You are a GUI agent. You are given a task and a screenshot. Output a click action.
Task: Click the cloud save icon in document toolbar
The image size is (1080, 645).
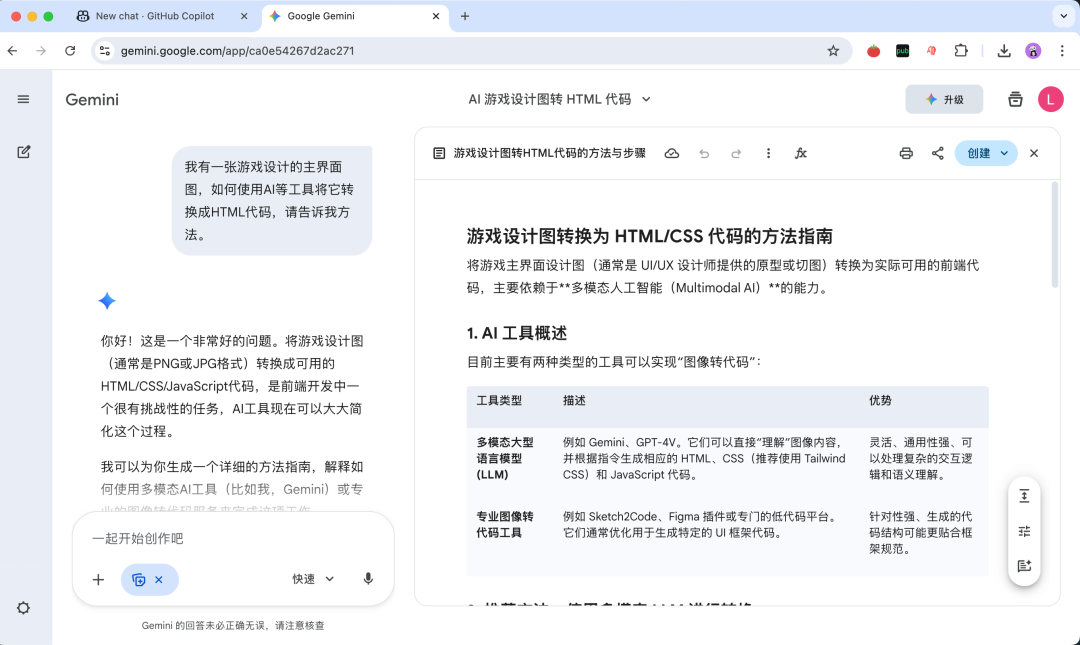pyautogui.click(x=672, y=153)
